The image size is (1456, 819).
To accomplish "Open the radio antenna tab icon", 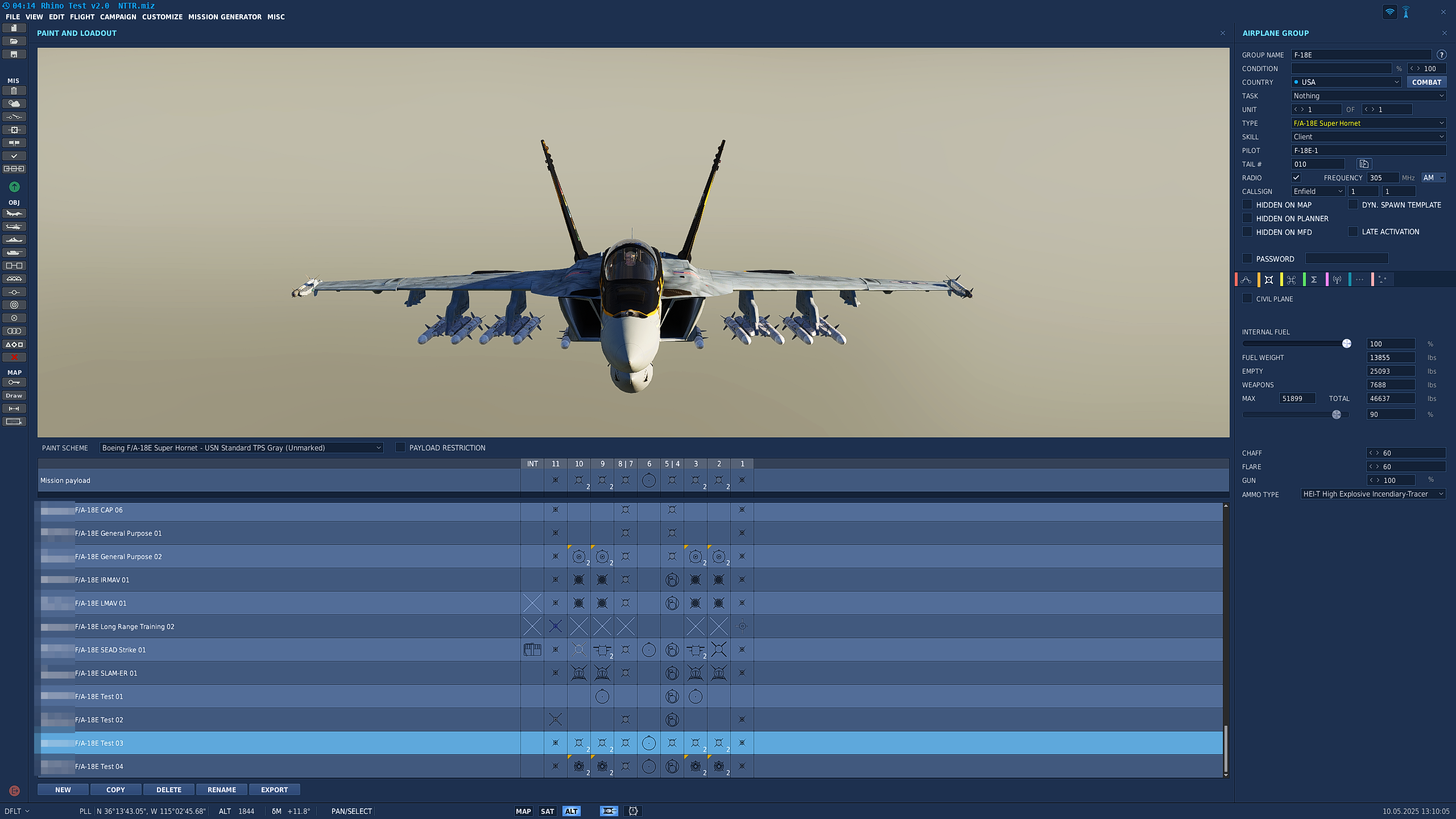I will click(1337, 280).
